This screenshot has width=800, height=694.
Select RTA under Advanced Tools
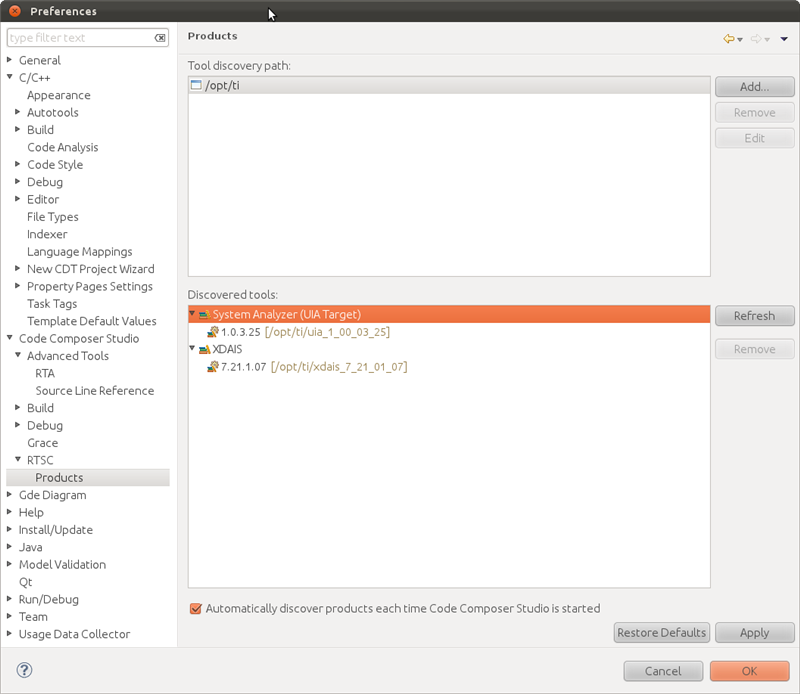tap(45, 373)
